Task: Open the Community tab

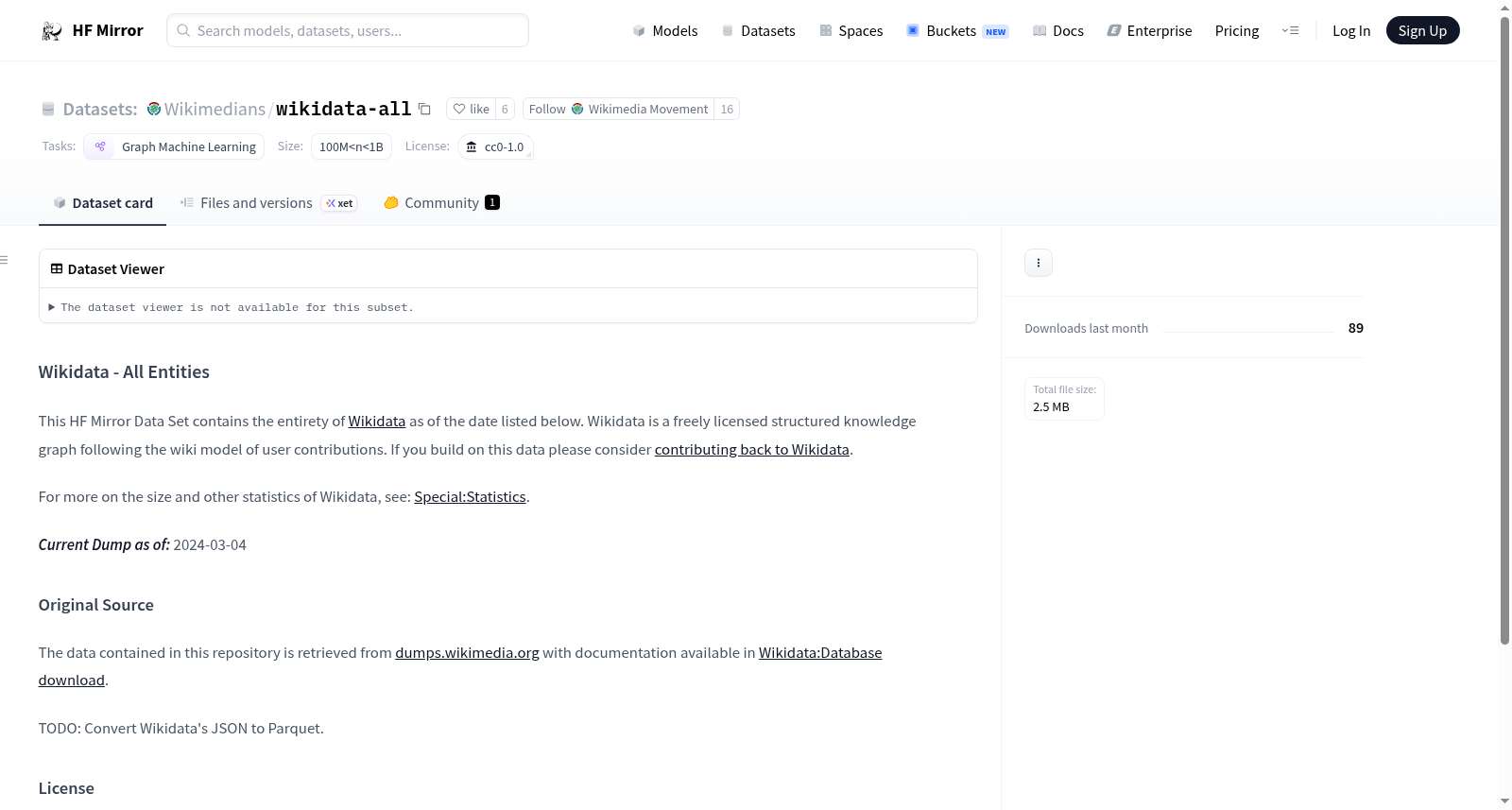Action: point(441,203)
